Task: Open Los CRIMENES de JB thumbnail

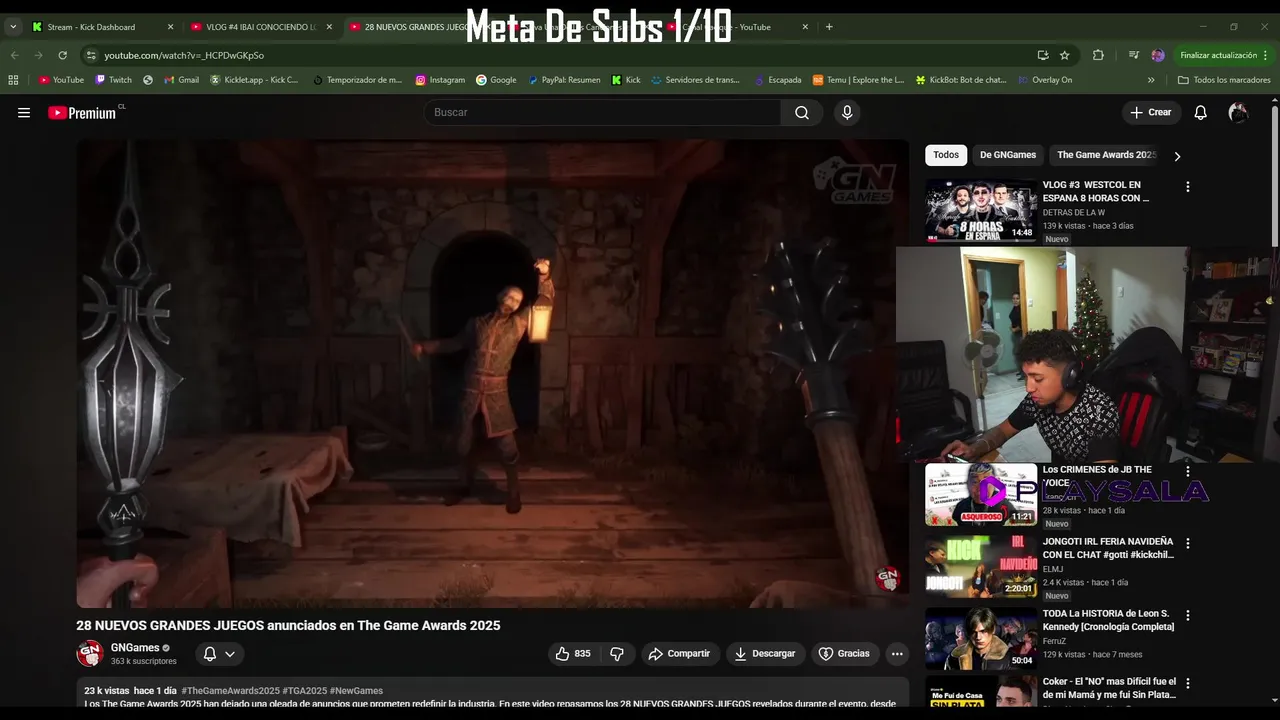Action: coord(981,495)
